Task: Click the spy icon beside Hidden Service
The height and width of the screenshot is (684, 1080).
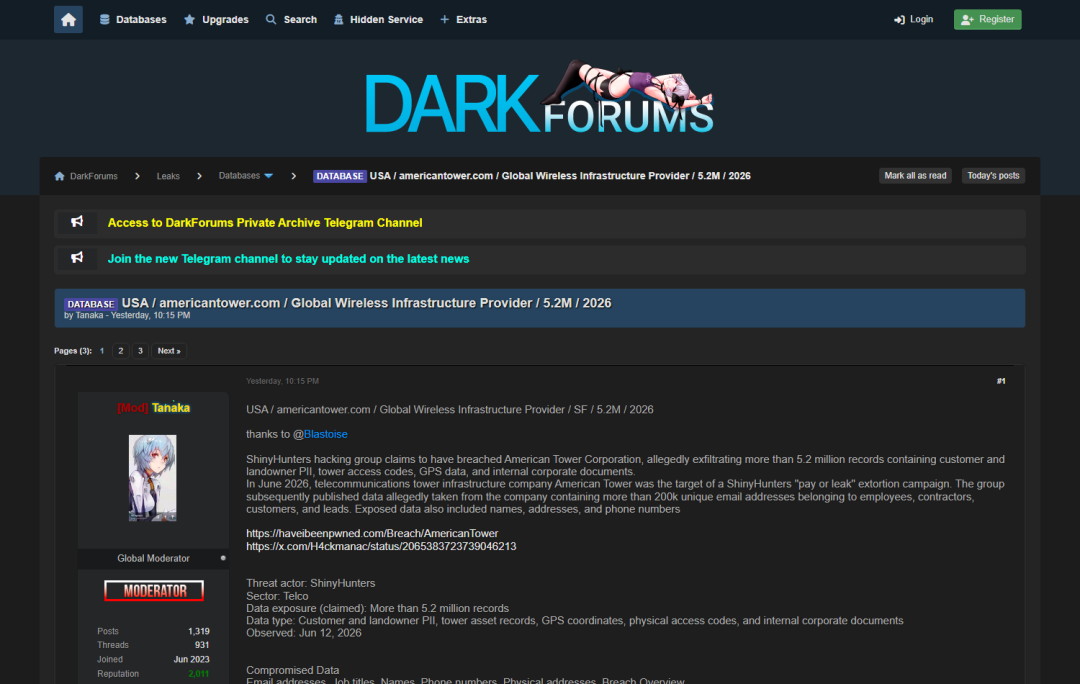Action: [338, 19]
